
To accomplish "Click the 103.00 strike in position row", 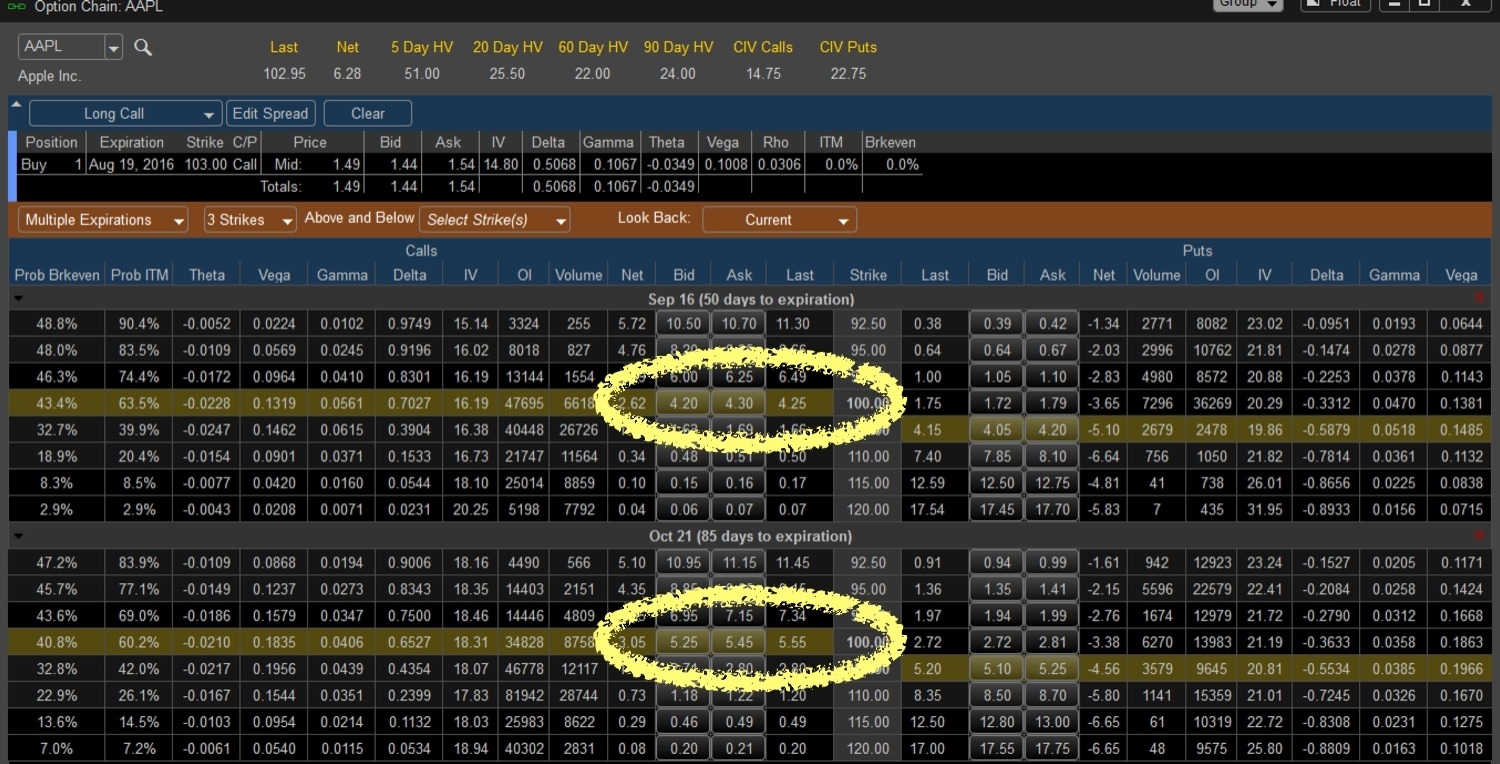I will (x=206, y=165).
